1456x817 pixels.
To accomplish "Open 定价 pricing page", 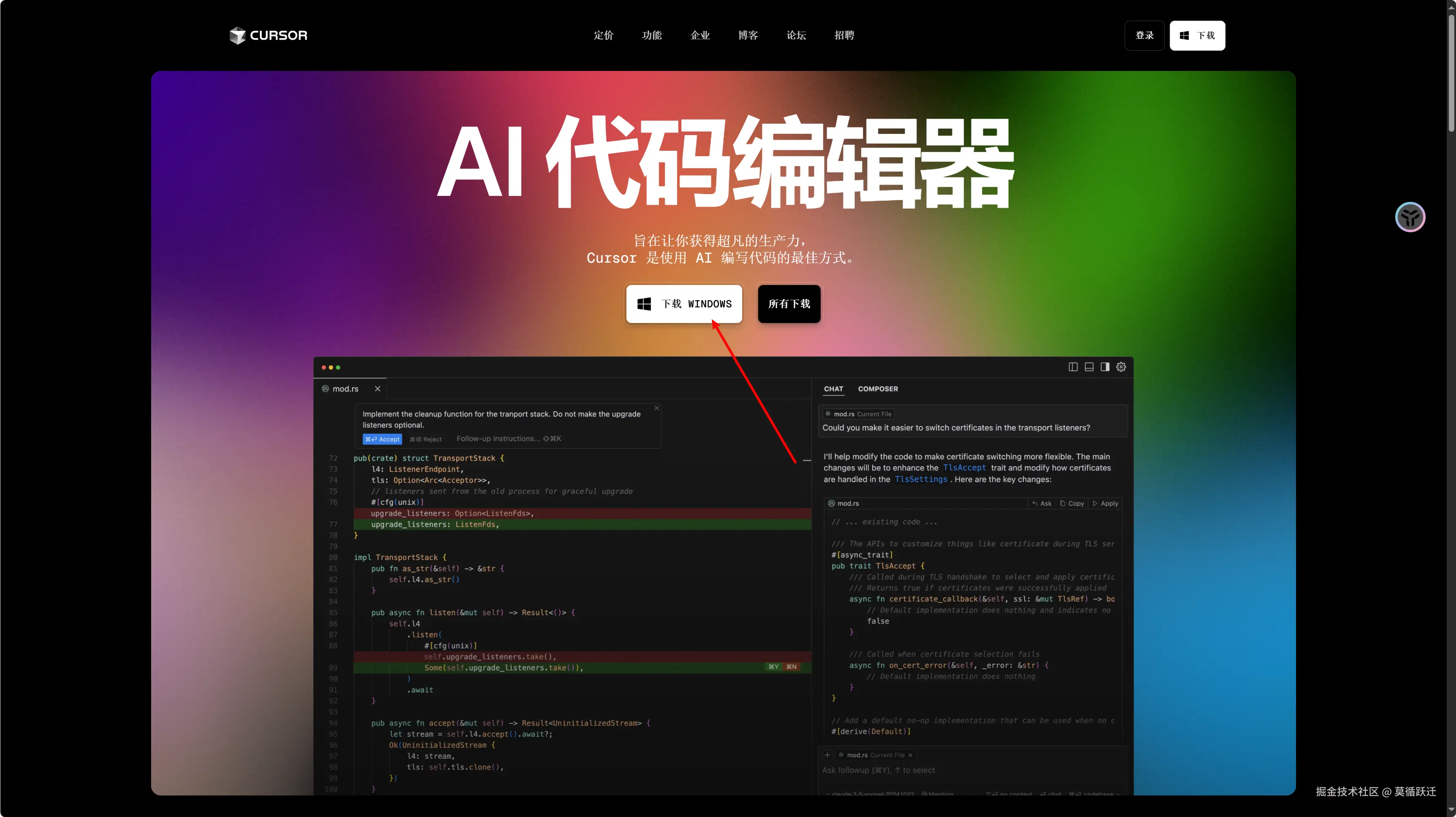I will point(603,35).
